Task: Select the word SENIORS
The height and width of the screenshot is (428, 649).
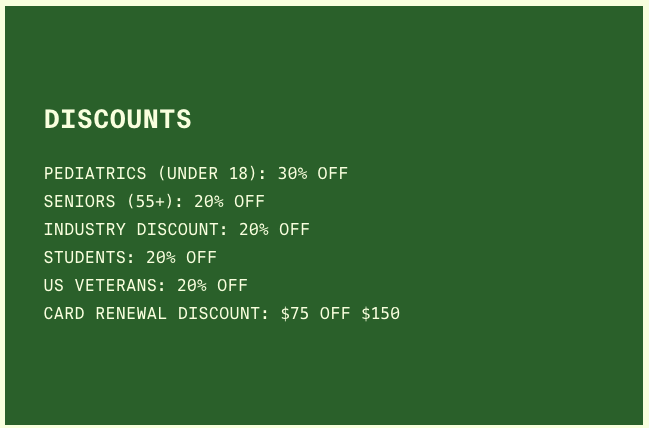Action: coord(80,201)
